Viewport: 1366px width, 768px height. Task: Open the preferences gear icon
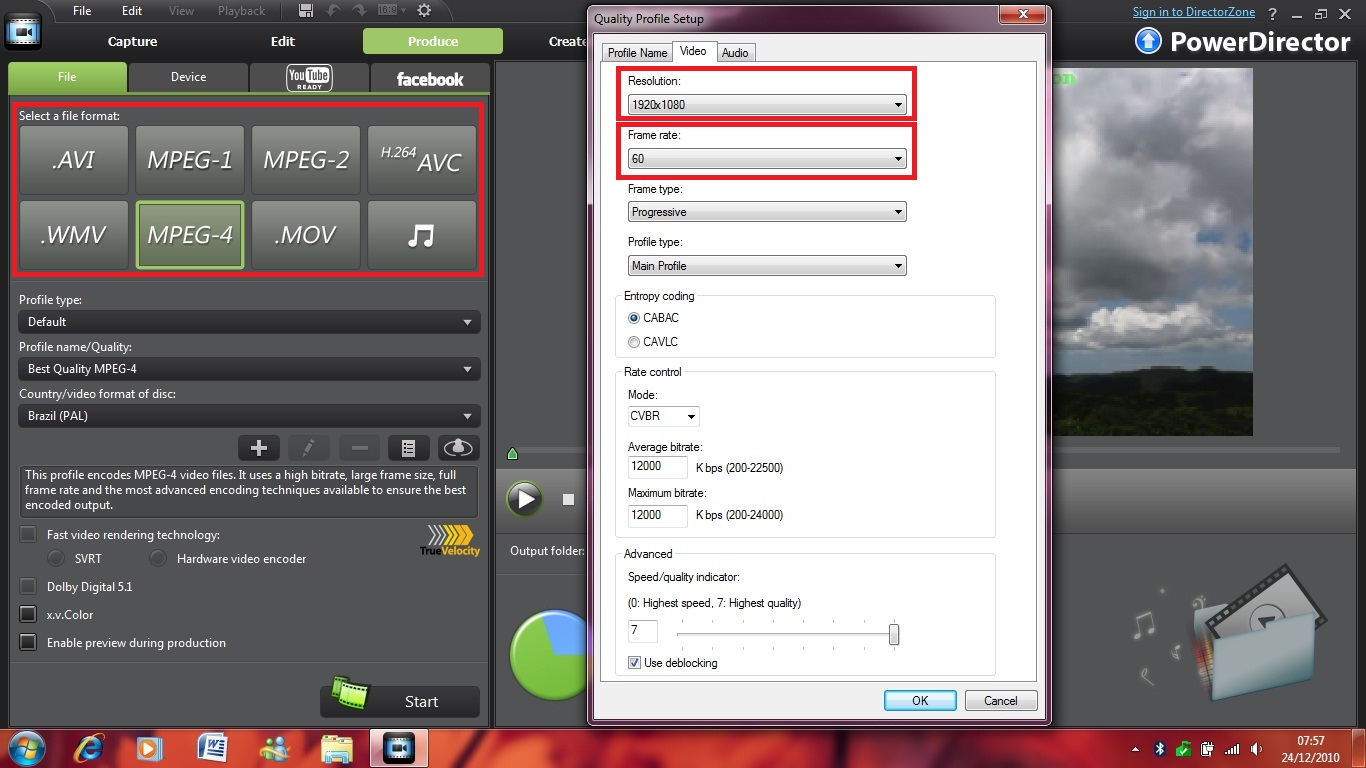coord(424,11)
